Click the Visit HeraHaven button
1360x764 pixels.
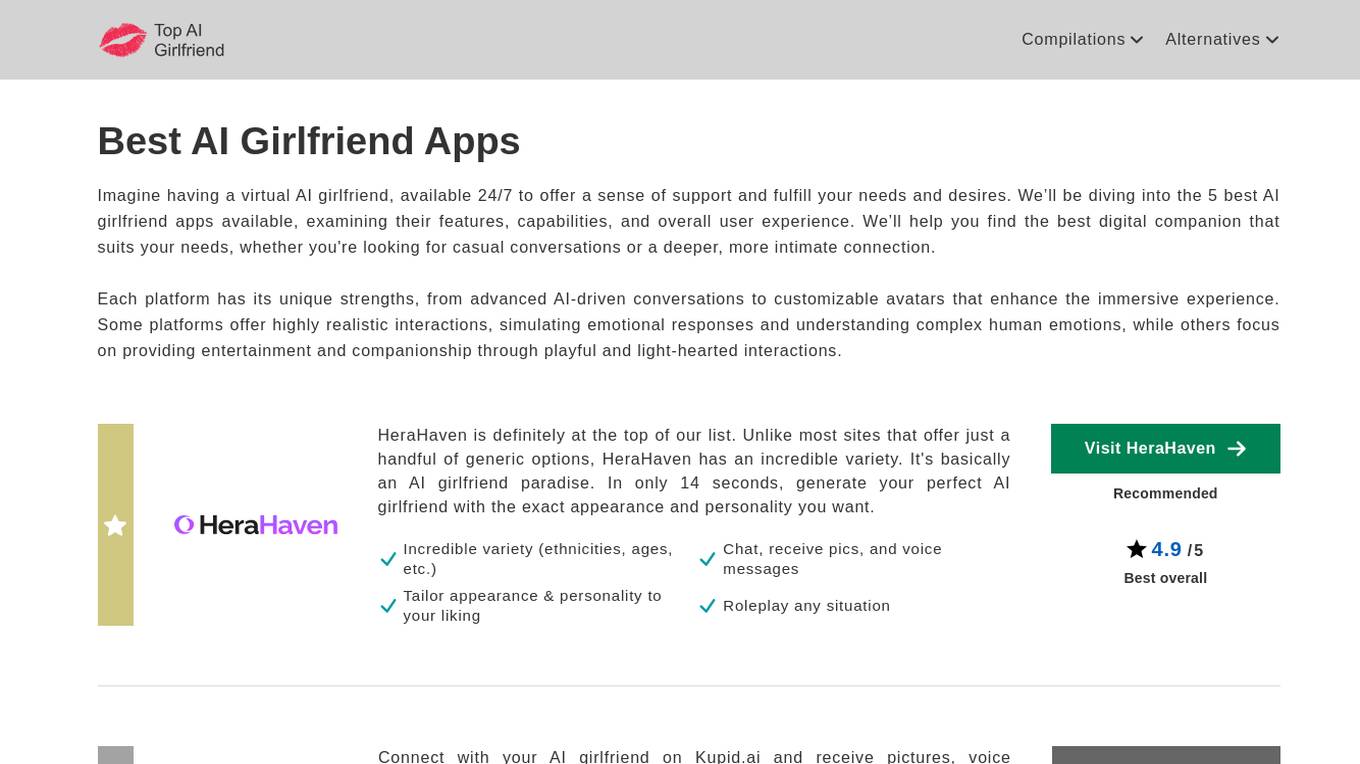tap(1165, 448)
